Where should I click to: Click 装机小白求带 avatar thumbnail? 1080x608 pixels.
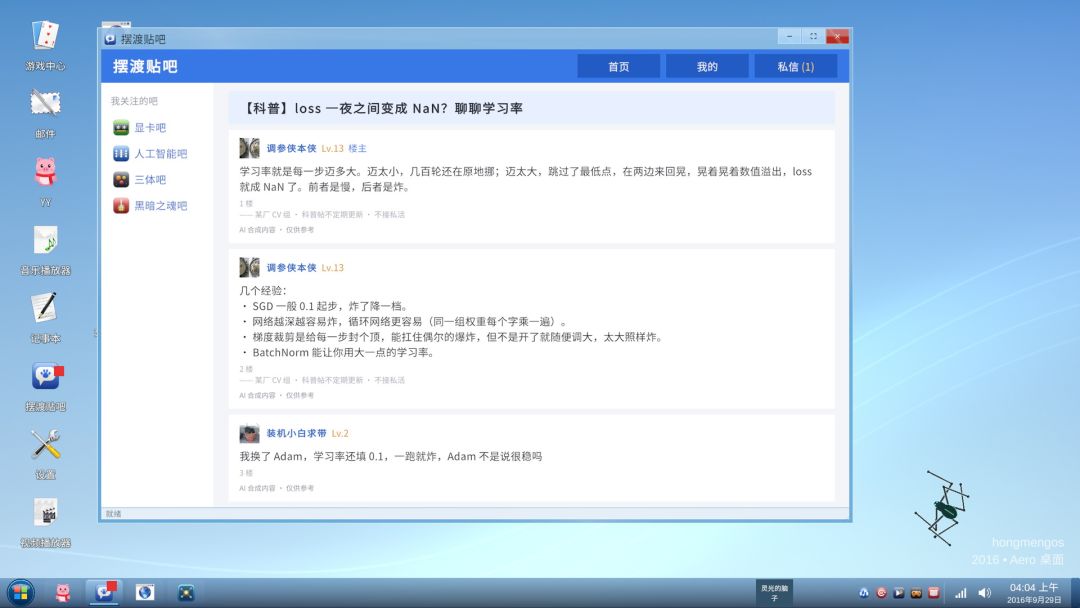[x=249, y=433]
